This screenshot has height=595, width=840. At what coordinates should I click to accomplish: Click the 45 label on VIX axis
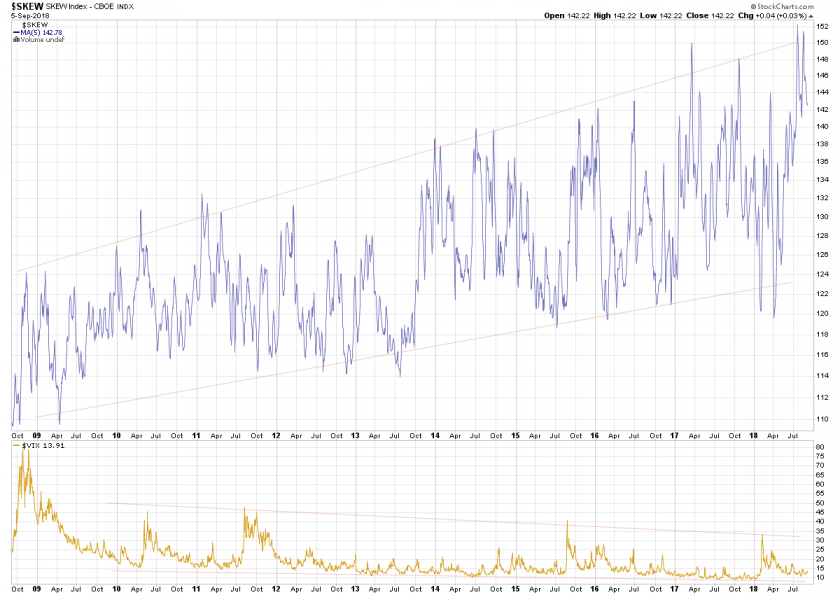pos(820,512)
